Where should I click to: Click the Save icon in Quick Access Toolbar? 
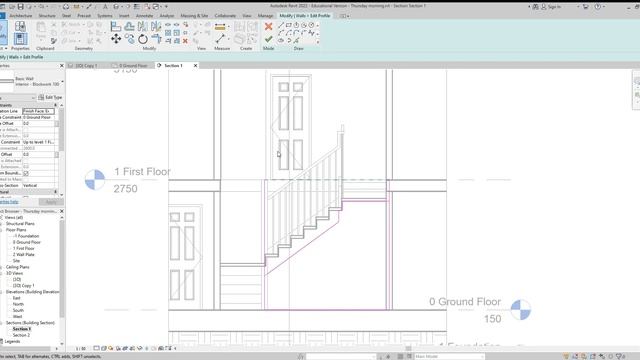tap(20, 7)
